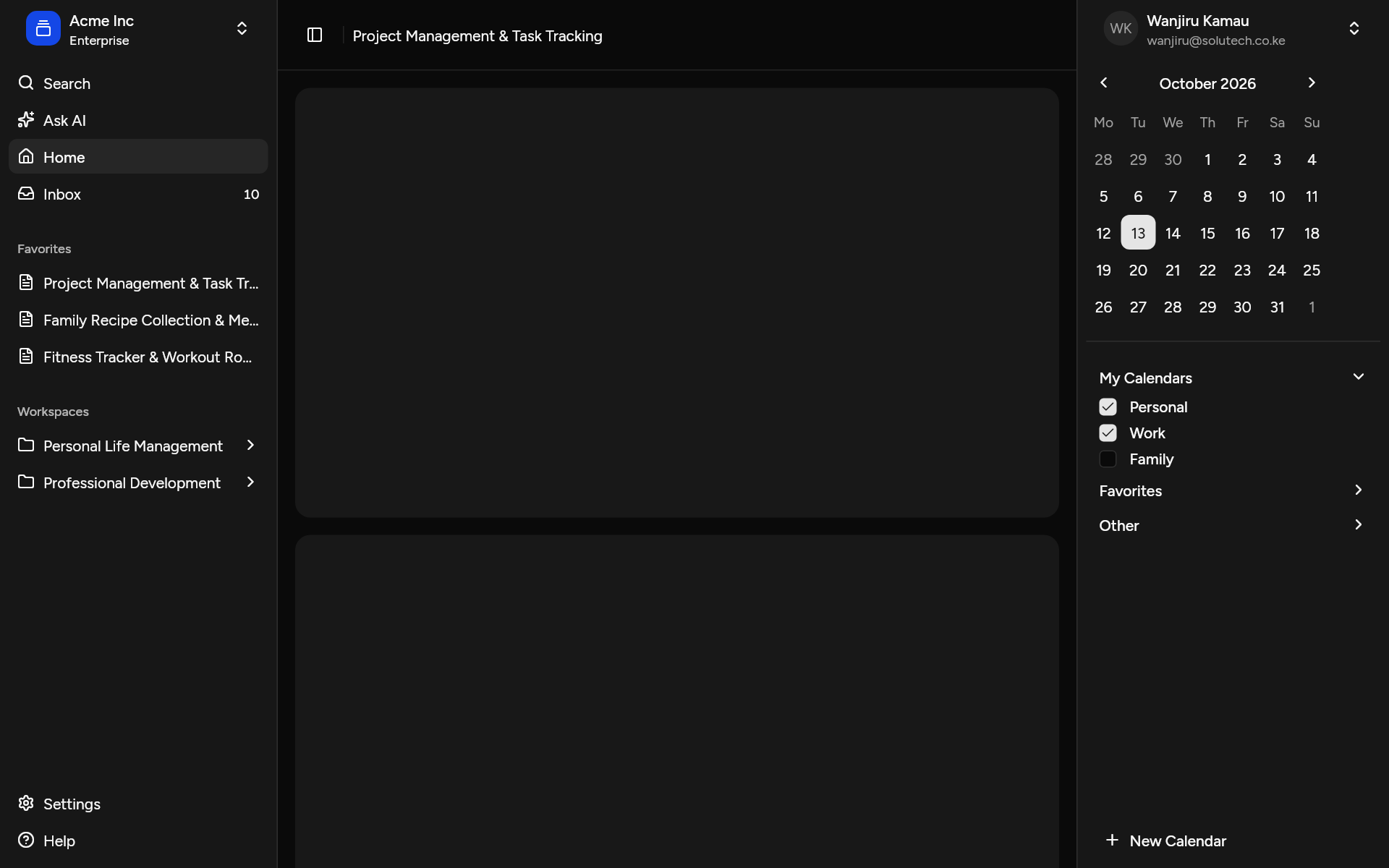Open the Inbox with 10 items

(x=138, y=194)
